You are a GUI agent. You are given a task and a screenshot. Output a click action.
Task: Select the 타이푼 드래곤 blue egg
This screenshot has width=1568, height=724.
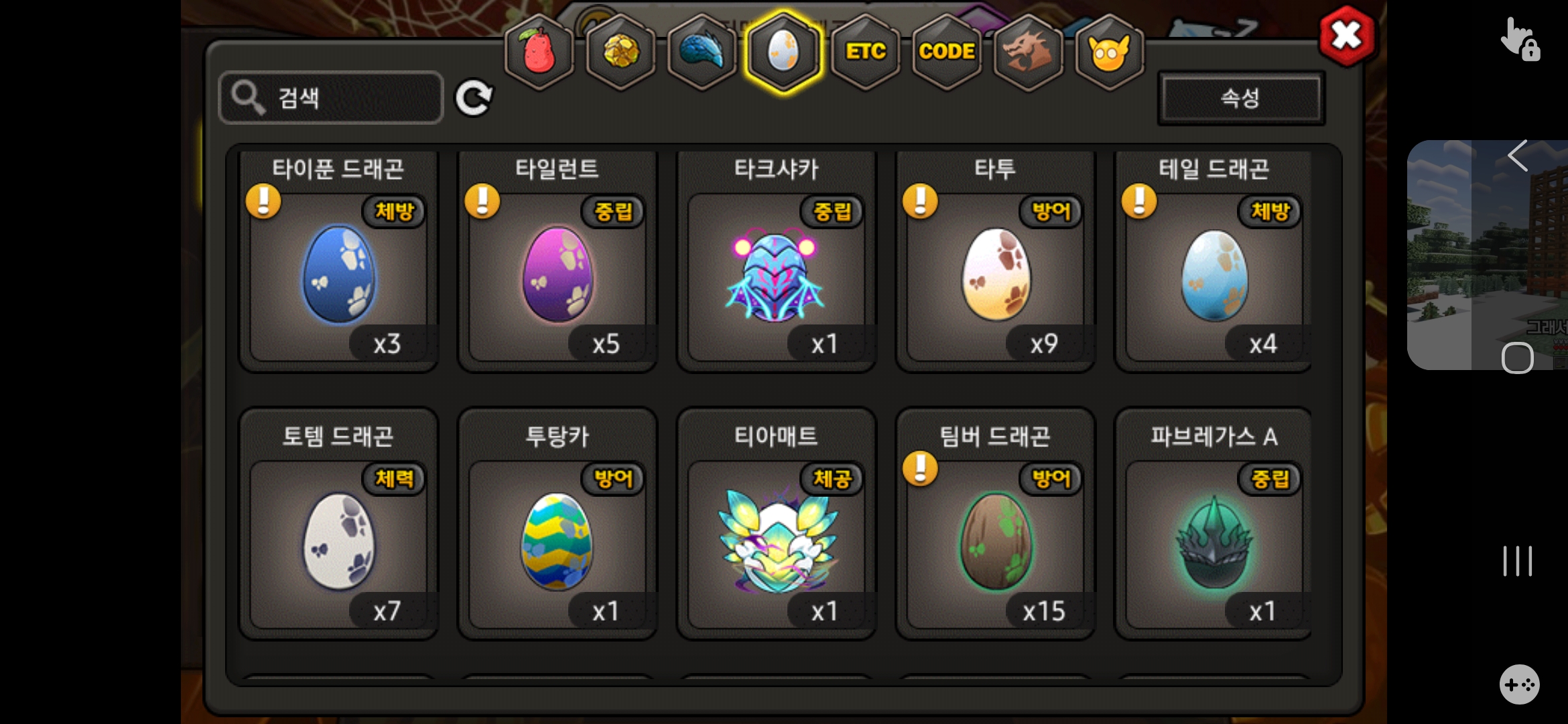point(339,261)
